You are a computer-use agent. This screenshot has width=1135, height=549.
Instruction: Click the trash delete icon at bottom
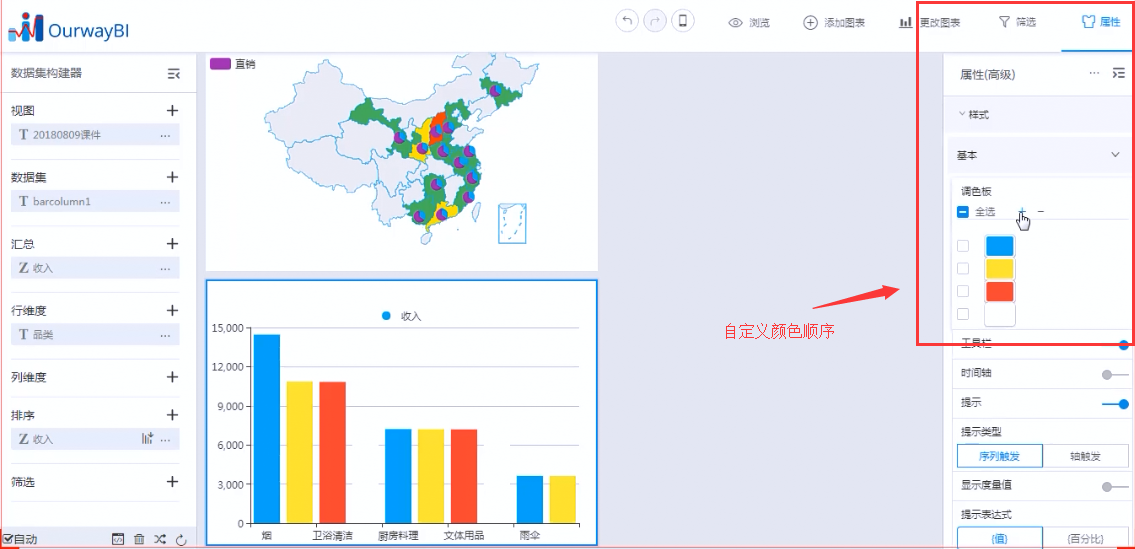[x=139, y=539]
